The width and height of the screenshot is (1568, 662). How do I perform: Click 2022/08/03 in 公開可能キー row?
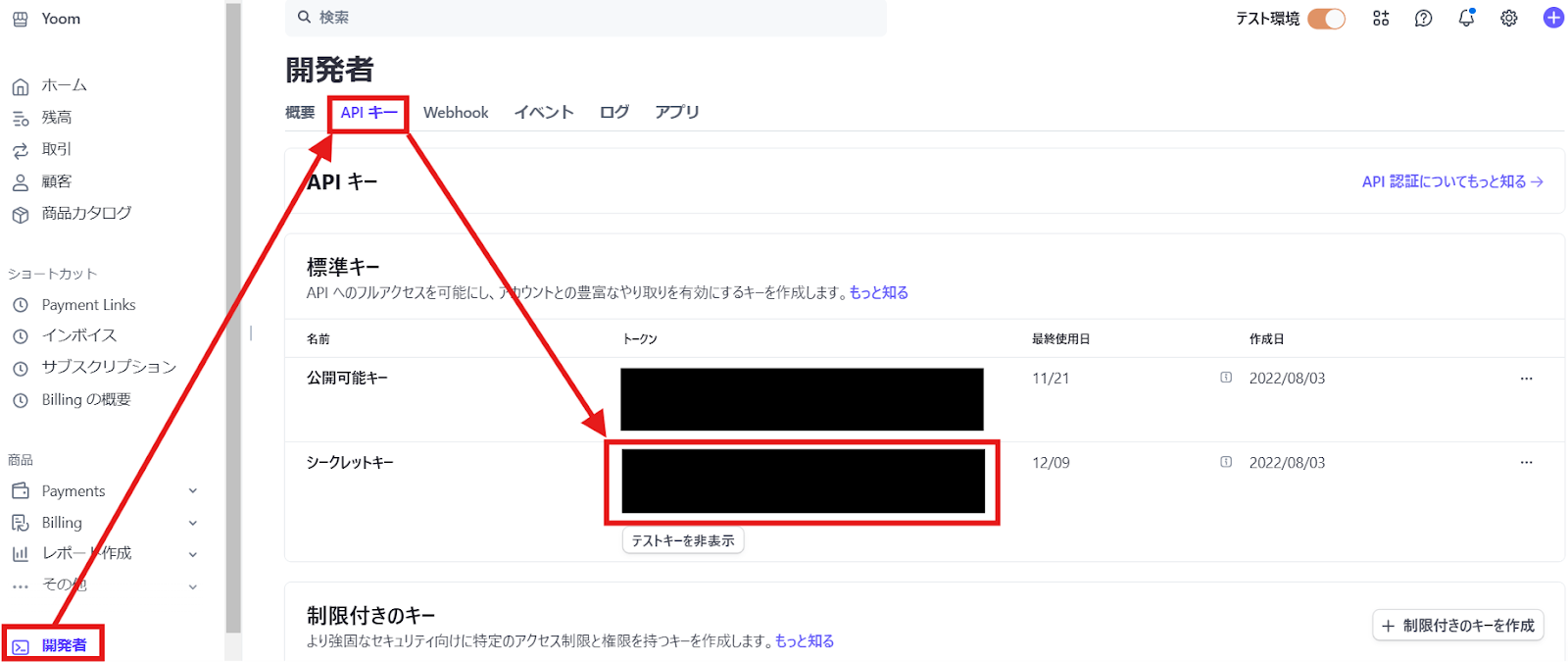point(1287,379)
